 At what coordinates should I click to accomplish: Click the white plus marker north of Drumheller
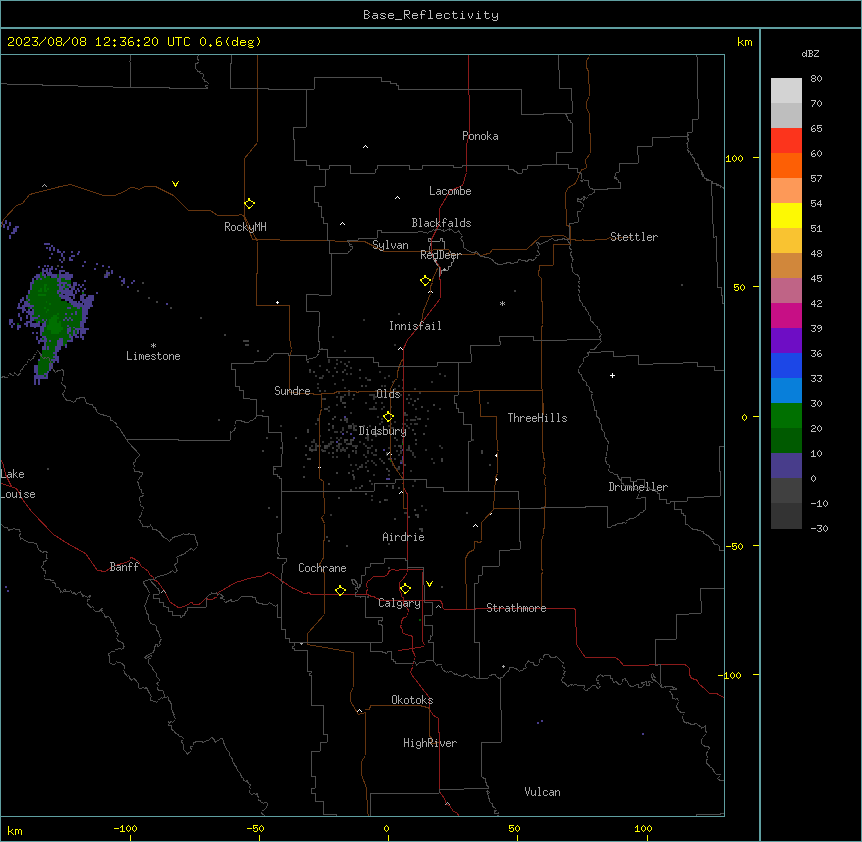[x=612, y=375]
